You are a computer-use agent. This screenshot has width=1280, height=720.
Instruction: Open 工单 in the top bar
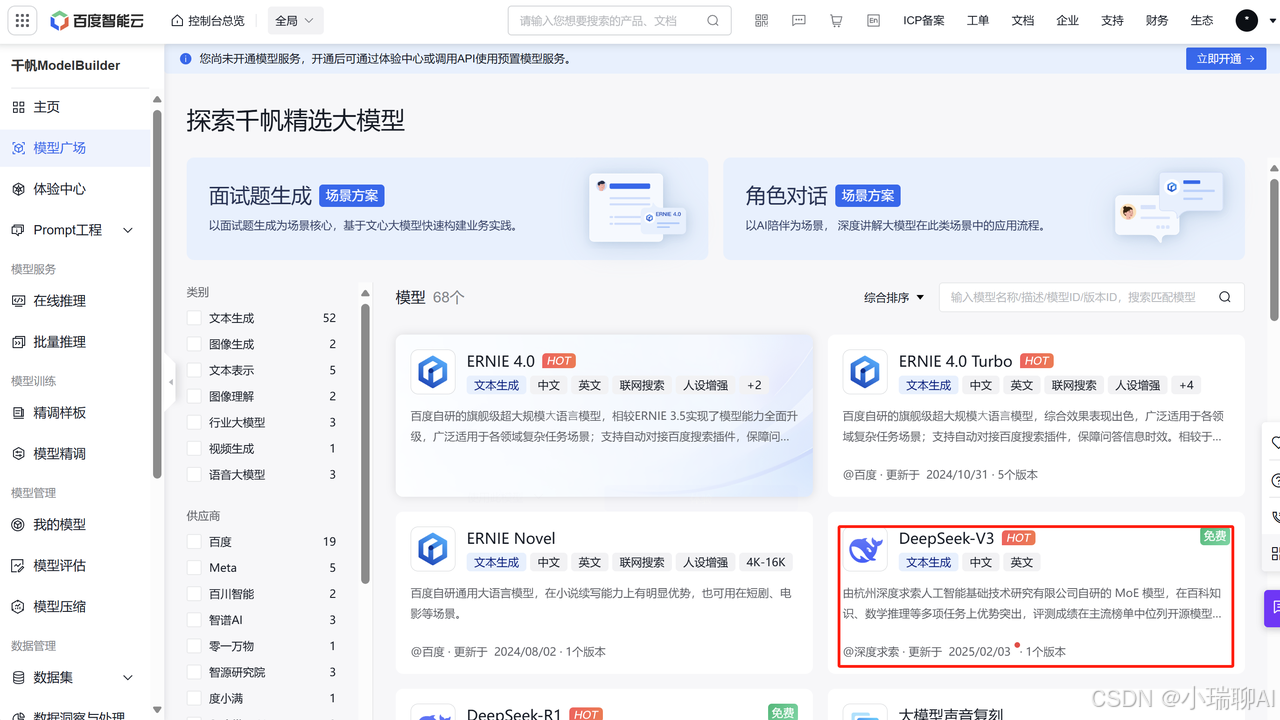[978, 20]
